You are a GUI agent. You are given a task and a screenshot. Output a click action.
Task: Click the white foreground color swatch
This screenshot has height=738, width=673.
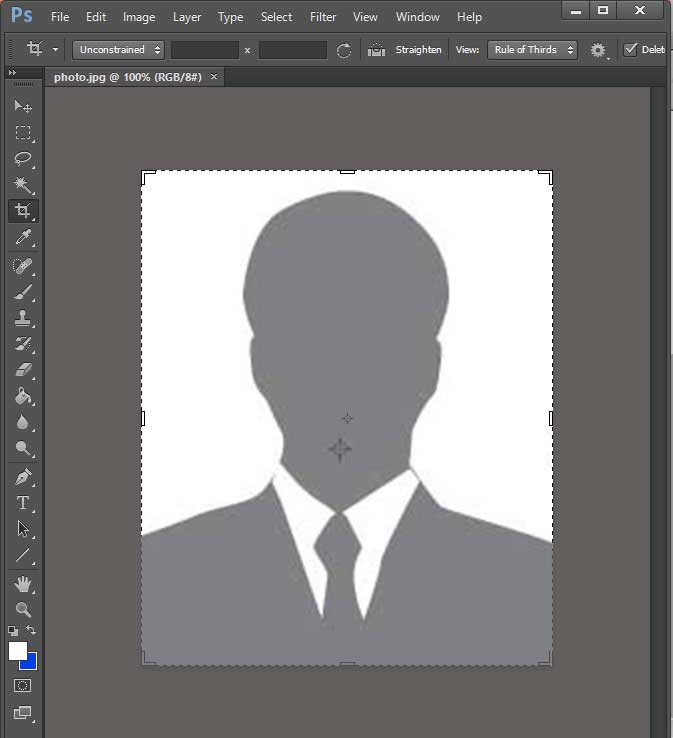click(17, 651)
